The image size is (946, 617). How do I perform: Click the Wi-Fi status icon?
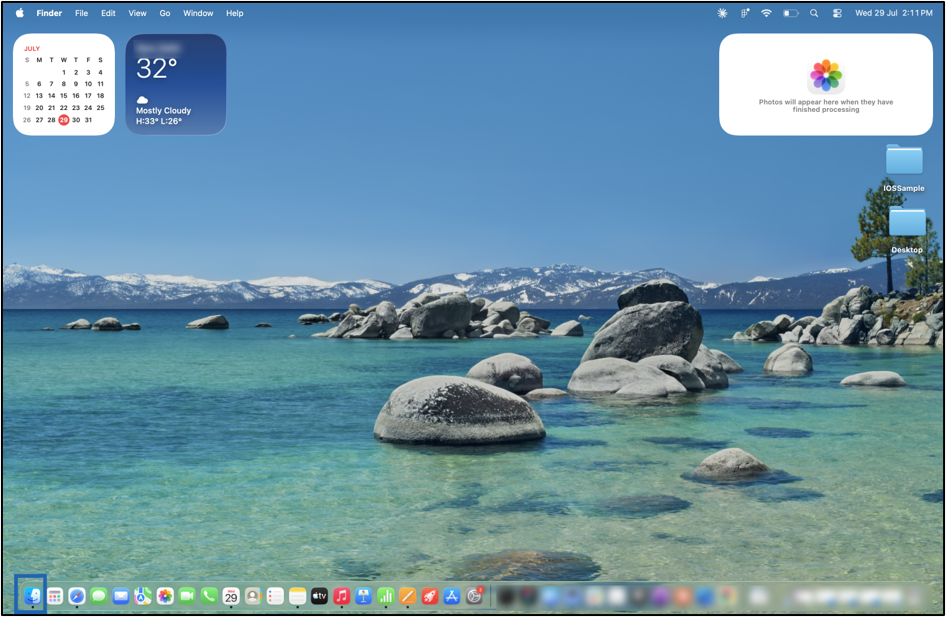[766, 13]
